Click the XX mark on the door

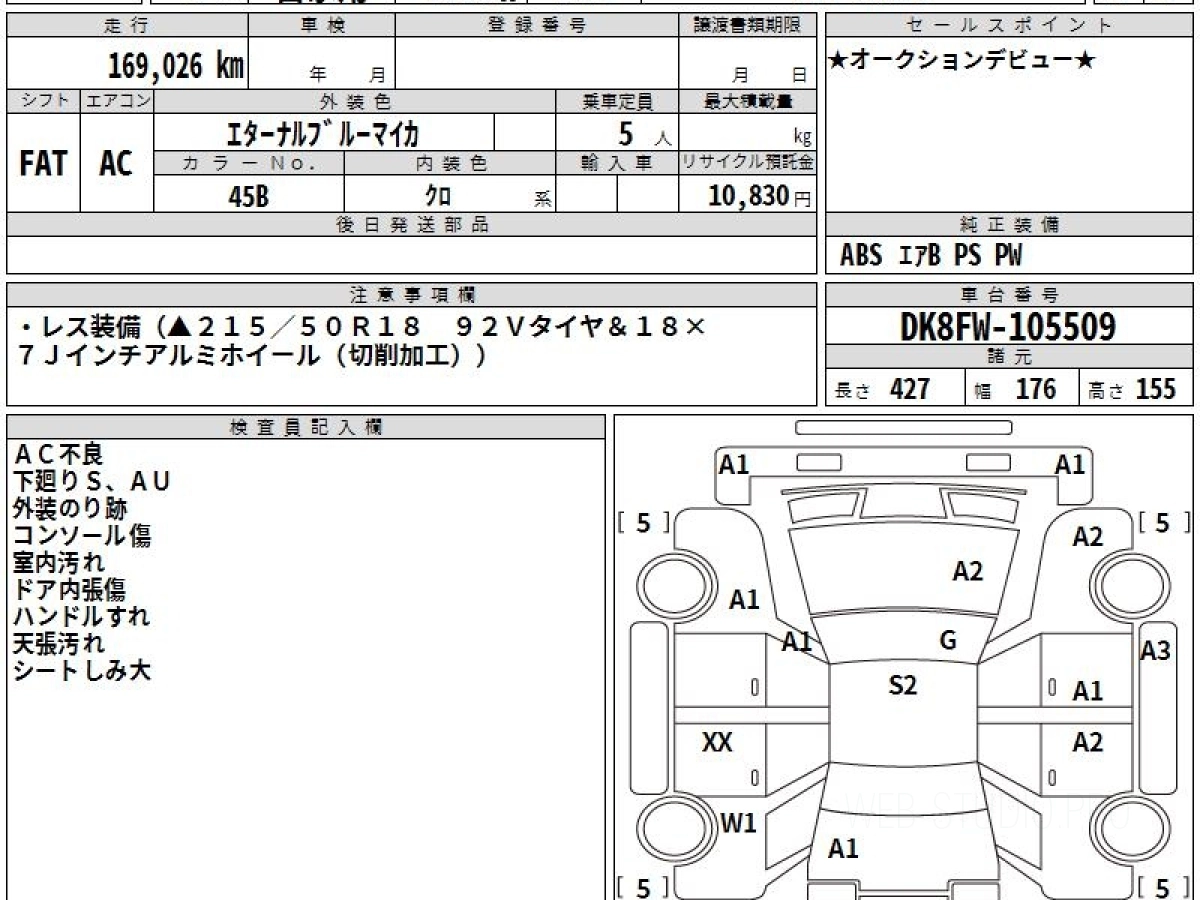pyautogui.click(x=717, y=742)
